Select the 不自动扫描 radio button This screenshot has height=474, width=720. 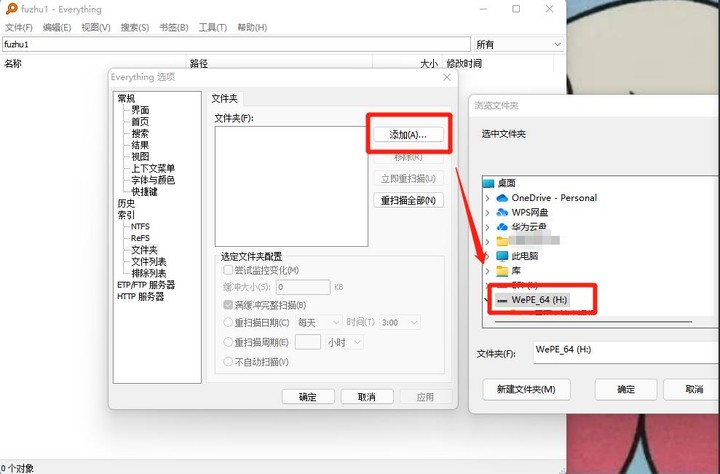pos(228,361)
